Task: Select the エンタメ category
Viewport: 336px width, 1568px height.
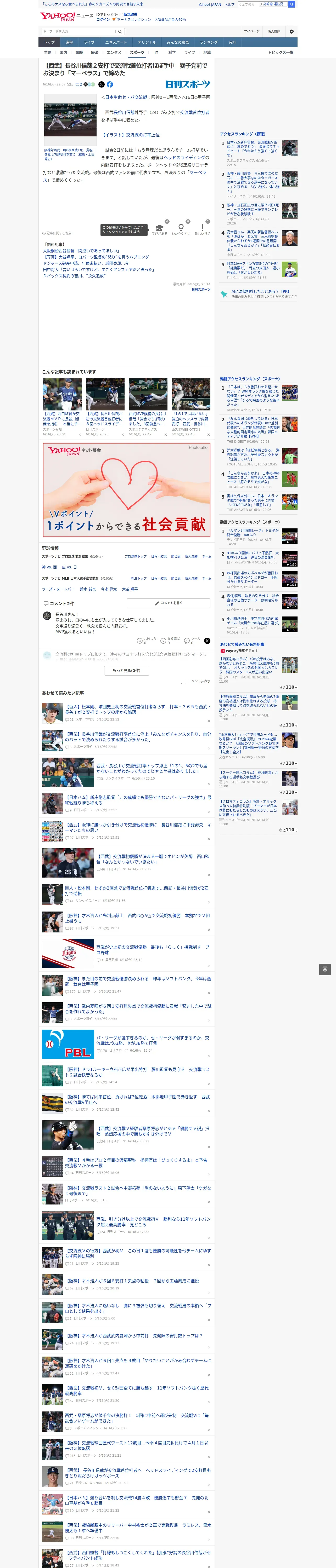Action: click(114, 52)
